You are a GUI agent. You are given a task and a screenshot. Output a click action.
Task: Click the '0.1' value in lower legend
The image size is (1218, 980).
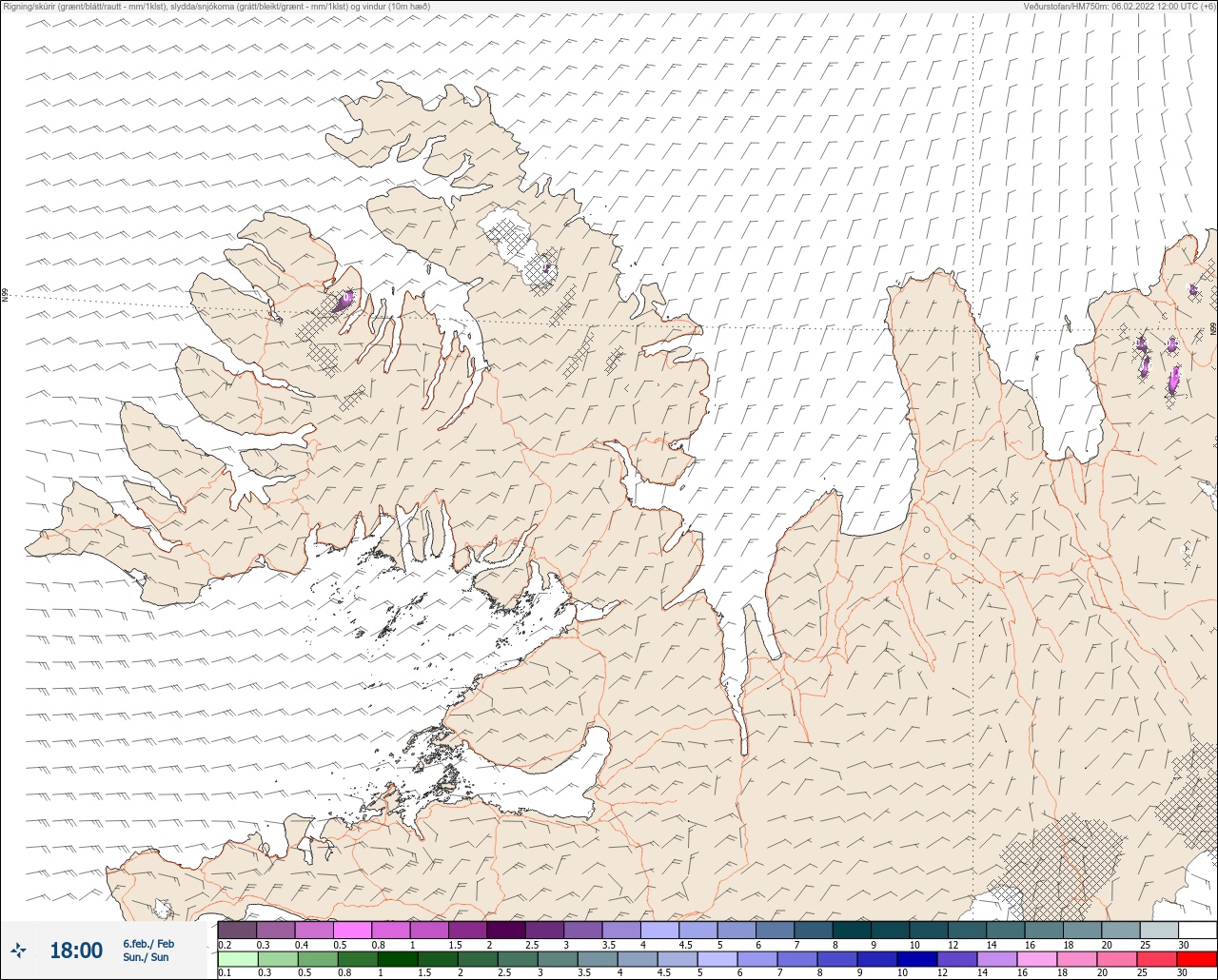point(225,973)
